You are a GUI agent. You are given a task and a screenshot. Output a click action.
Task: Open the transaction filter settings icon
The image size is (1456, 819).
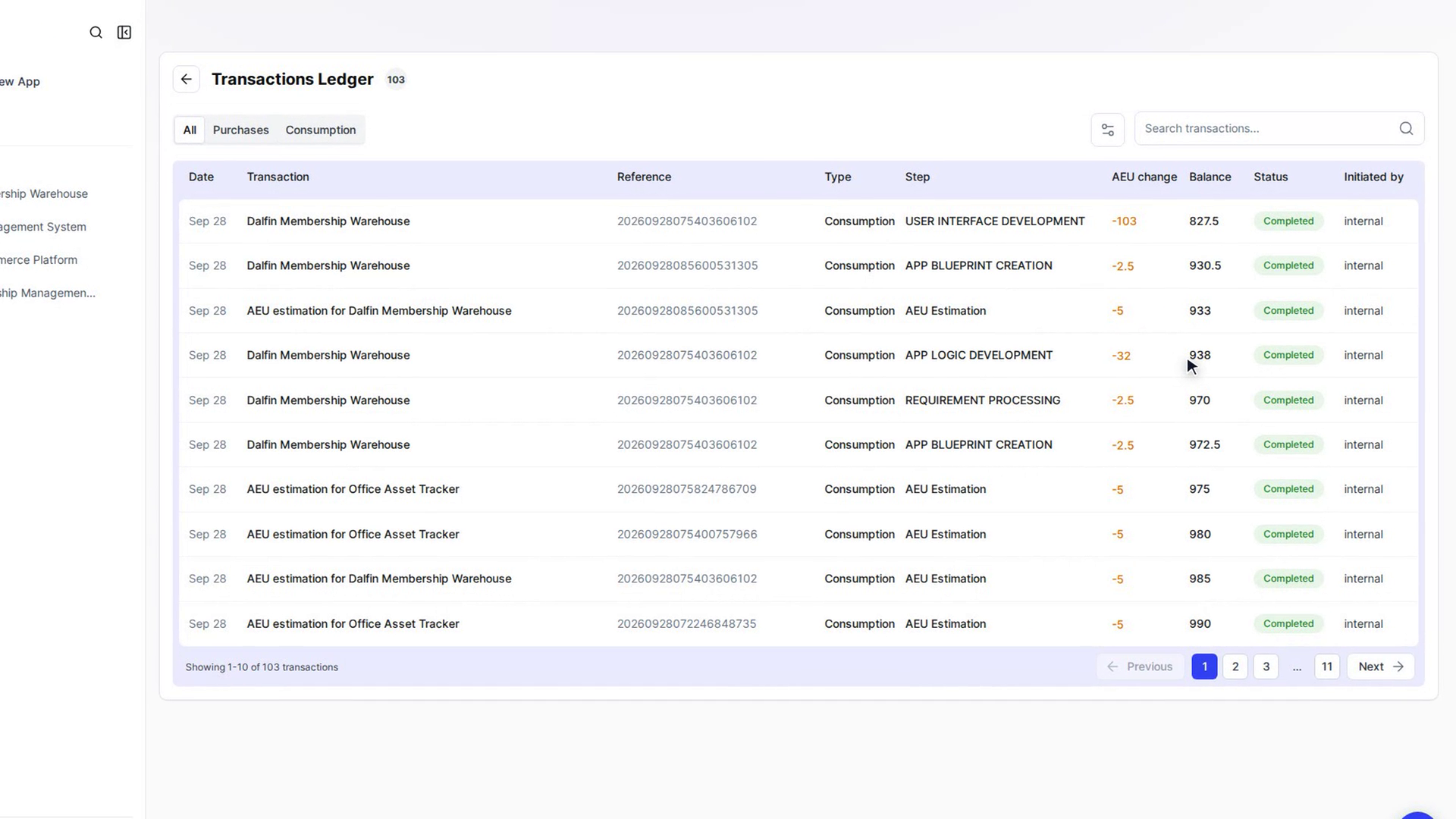(1108, 130)
